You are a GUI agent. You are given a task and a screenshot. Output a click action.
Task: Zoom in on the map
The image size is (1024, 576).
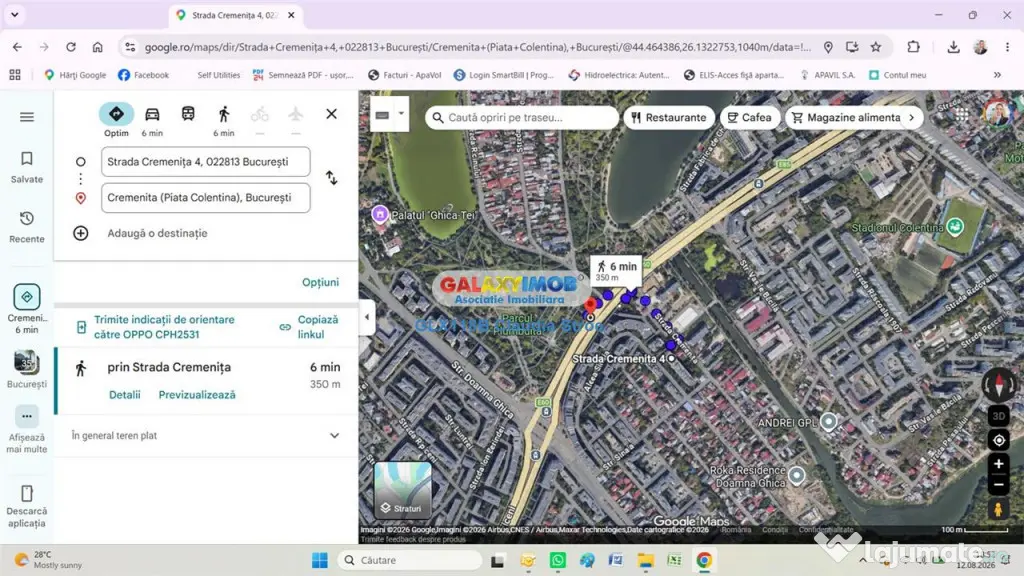(999, 464)
